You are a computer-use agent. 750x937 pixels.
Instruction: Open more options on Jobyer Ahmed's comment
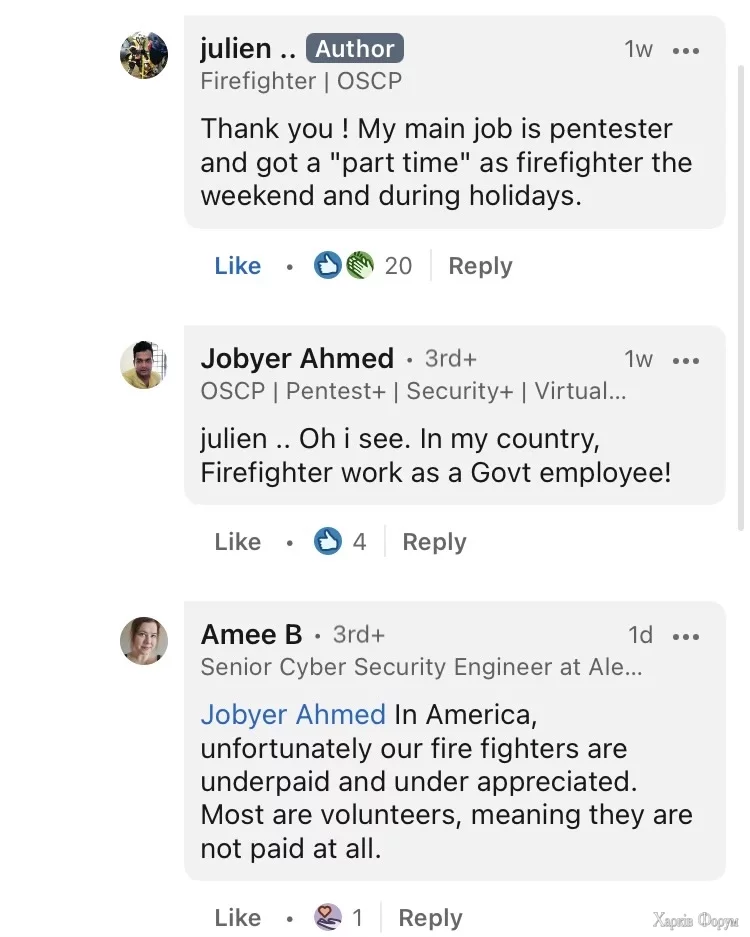pos(686,360)
